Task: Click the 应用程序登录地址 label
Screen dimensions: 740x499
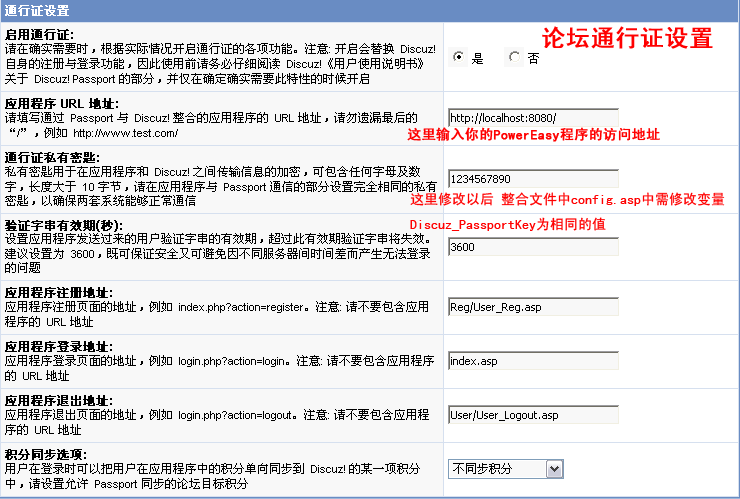Action: [58, 347]
